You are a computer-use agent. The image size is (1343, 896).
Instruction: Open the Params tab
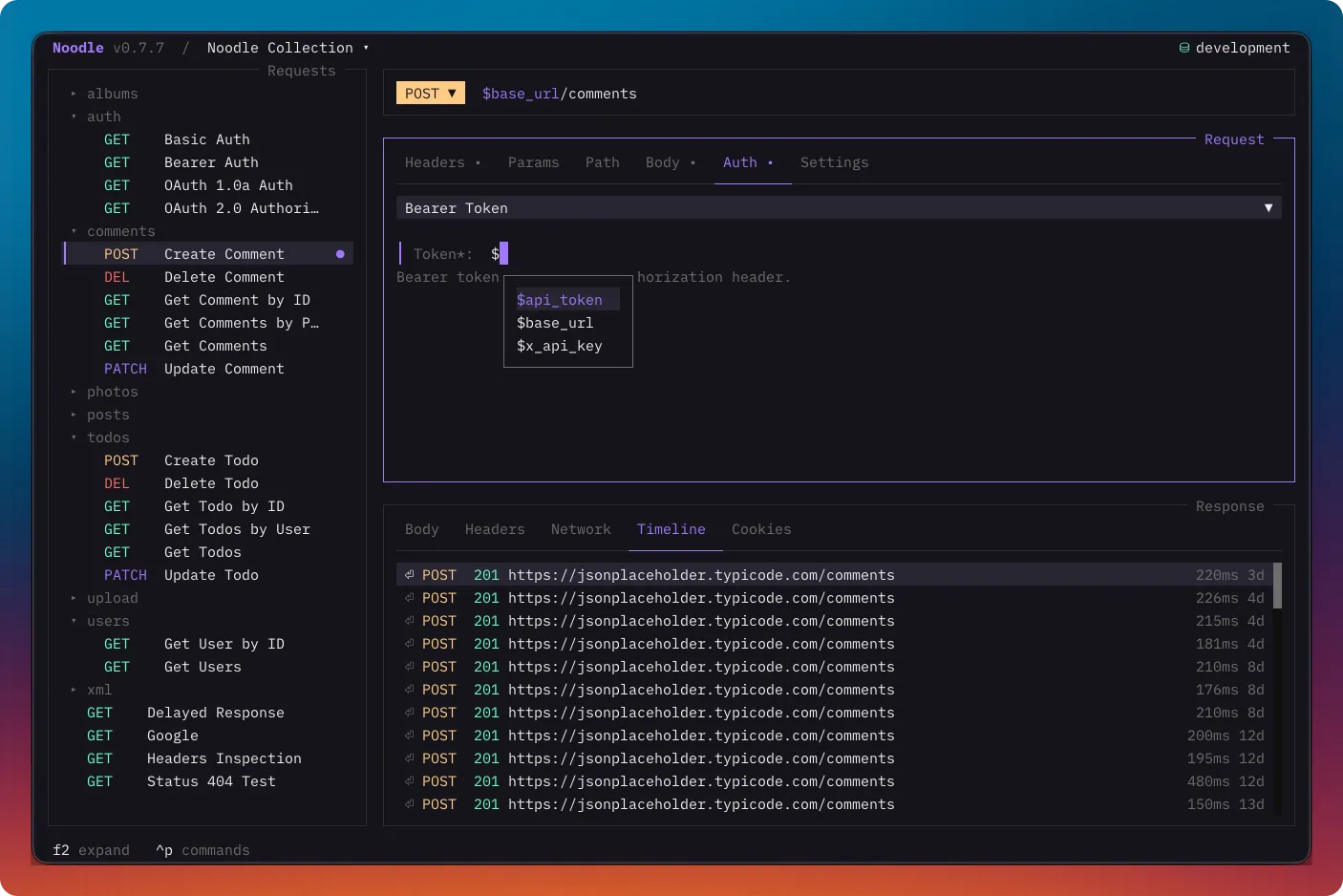534,162
